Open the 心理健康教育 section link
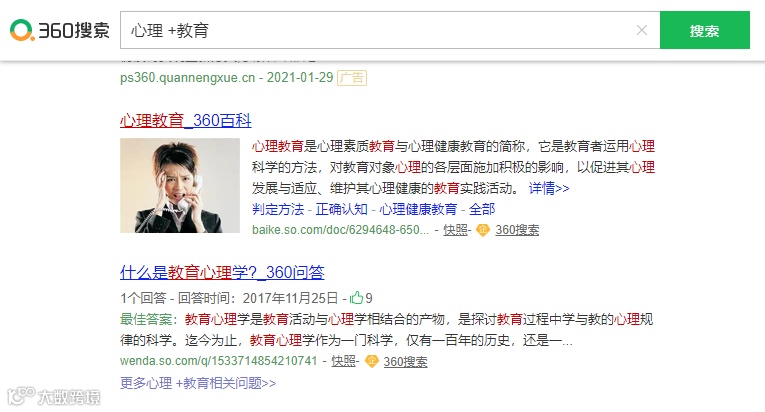The height and width of the screenshot is (412, 765). (x=418, y=209)
